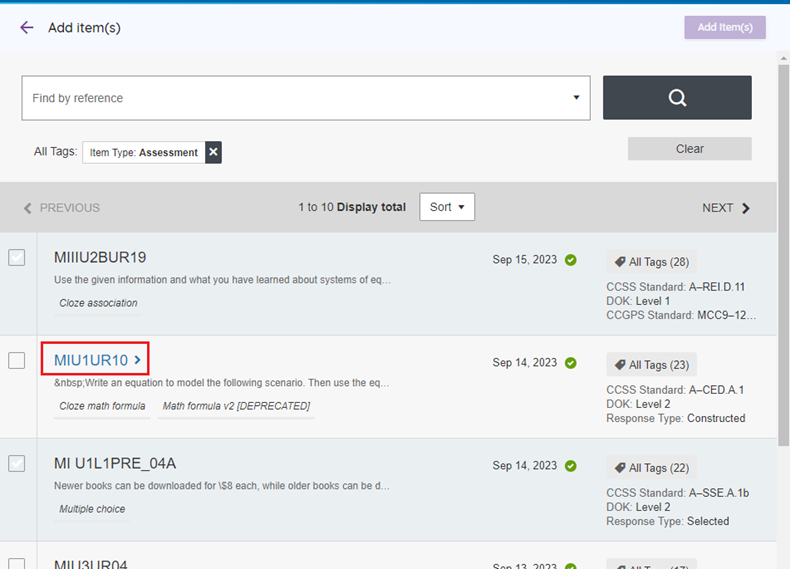790x569 pixels.
Task: Click the Add item(s) page title
Action: 84,28
